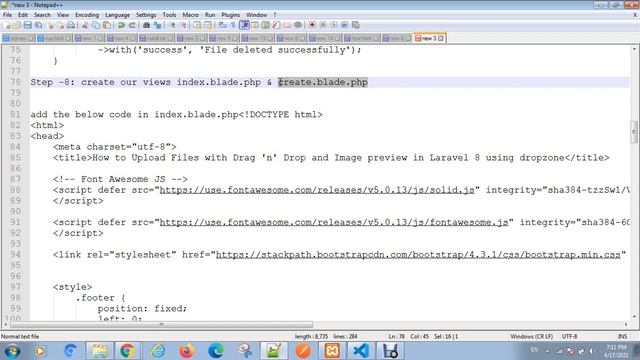Open Microsoft Edge from the taskbar
640x360 pixels.
tap(216, 351)
